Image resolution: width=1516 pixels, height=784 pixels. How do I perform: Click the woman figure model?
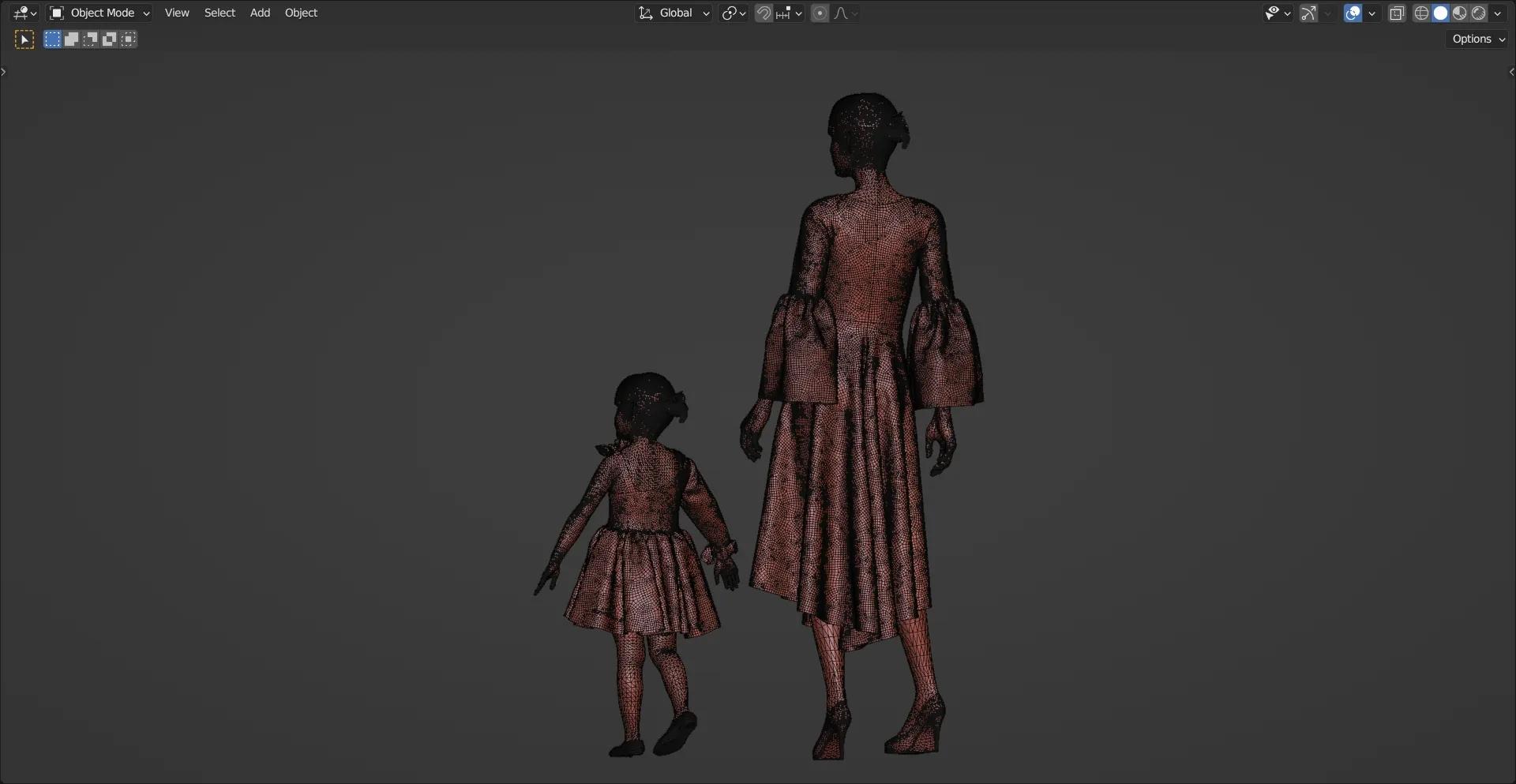(x=861, y=426)
